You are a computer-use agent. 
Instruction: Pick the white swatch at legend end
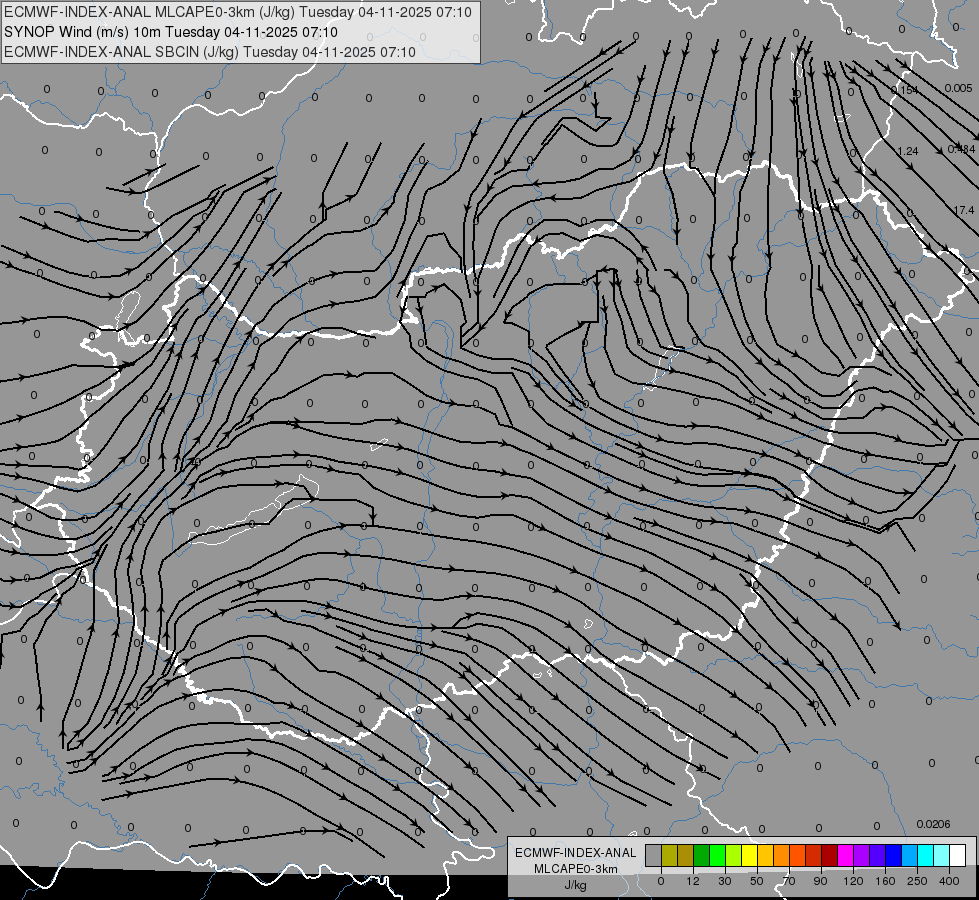tap(958, 855)
